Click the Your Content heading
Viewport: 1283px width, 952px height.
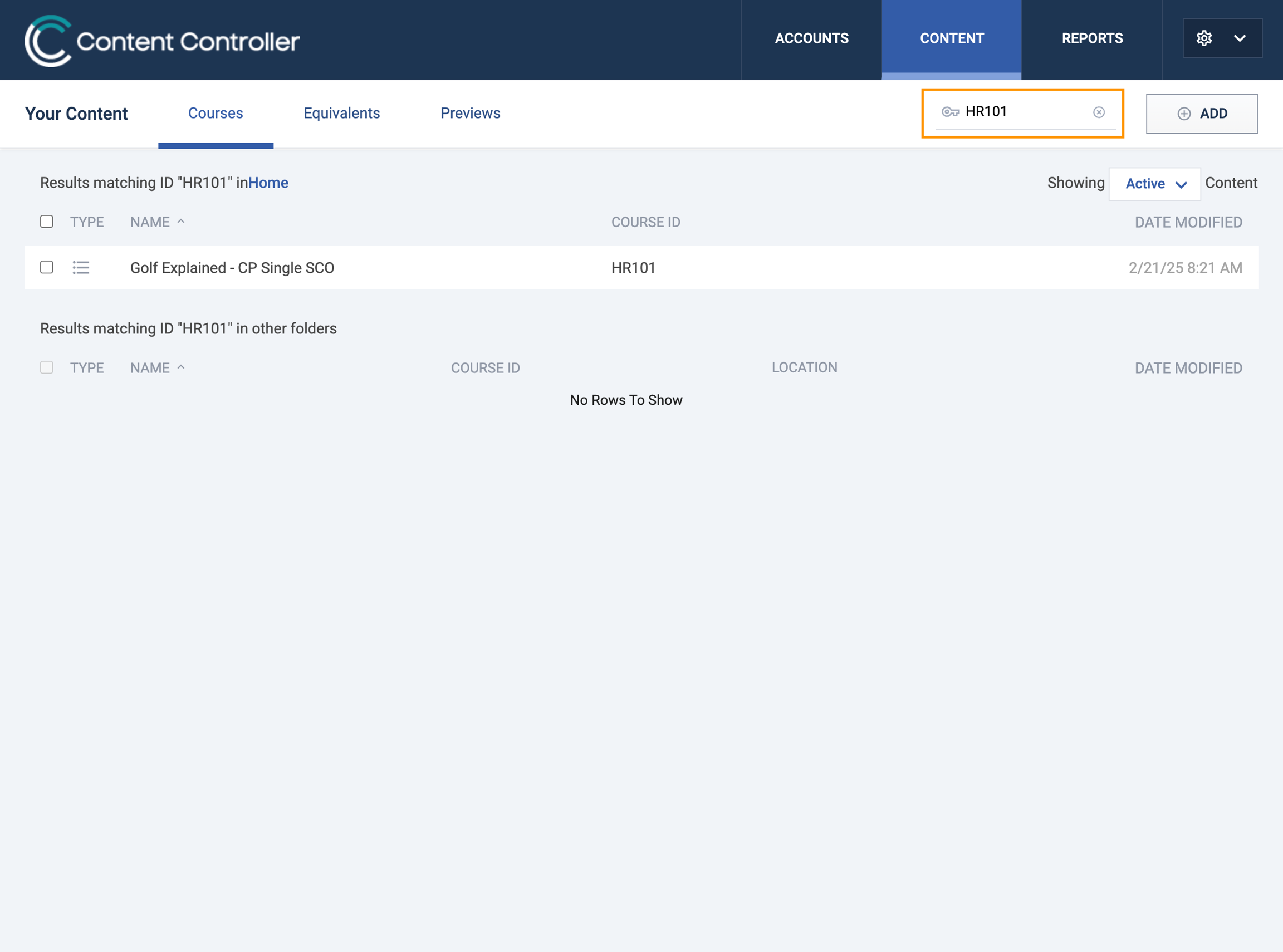tap(76, 114)
